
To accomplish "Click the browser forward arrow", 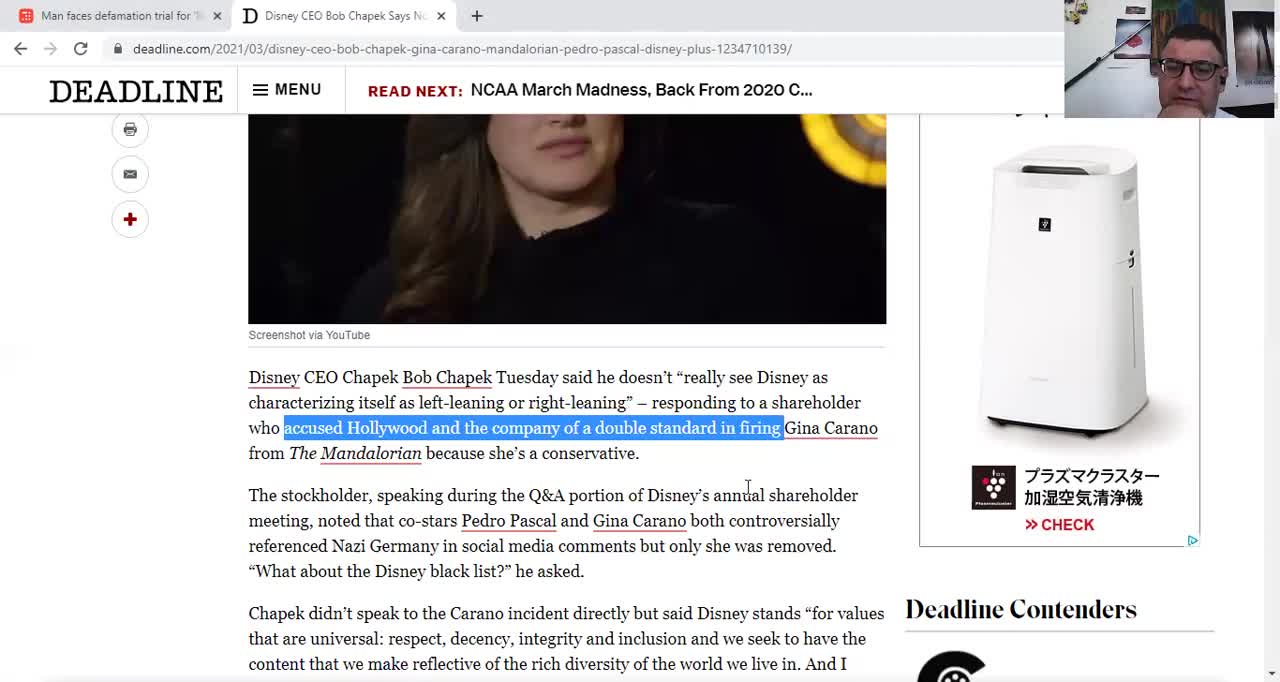I will point(50,48).
